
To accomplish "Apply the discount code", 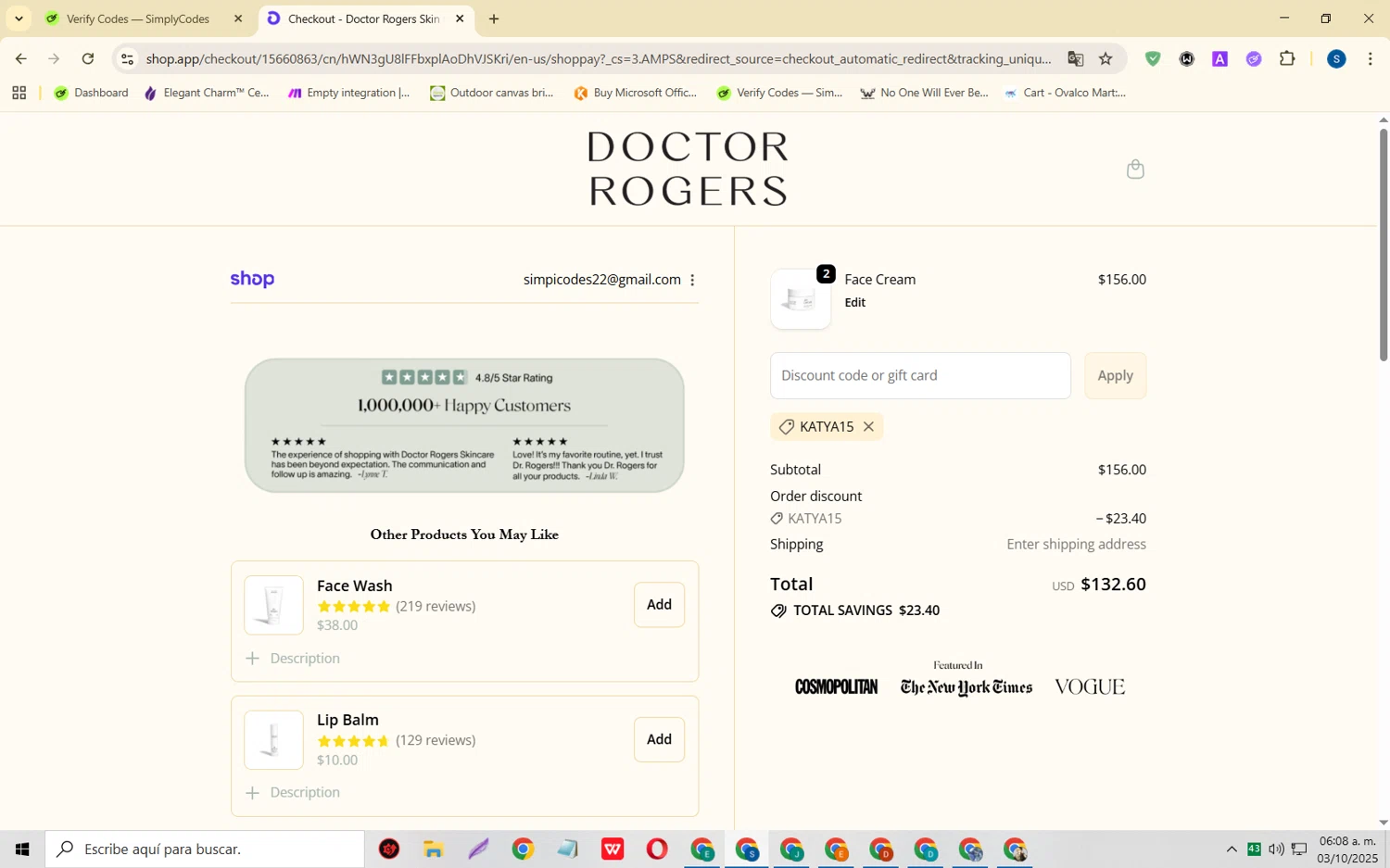I will (x=1115, y=375).
